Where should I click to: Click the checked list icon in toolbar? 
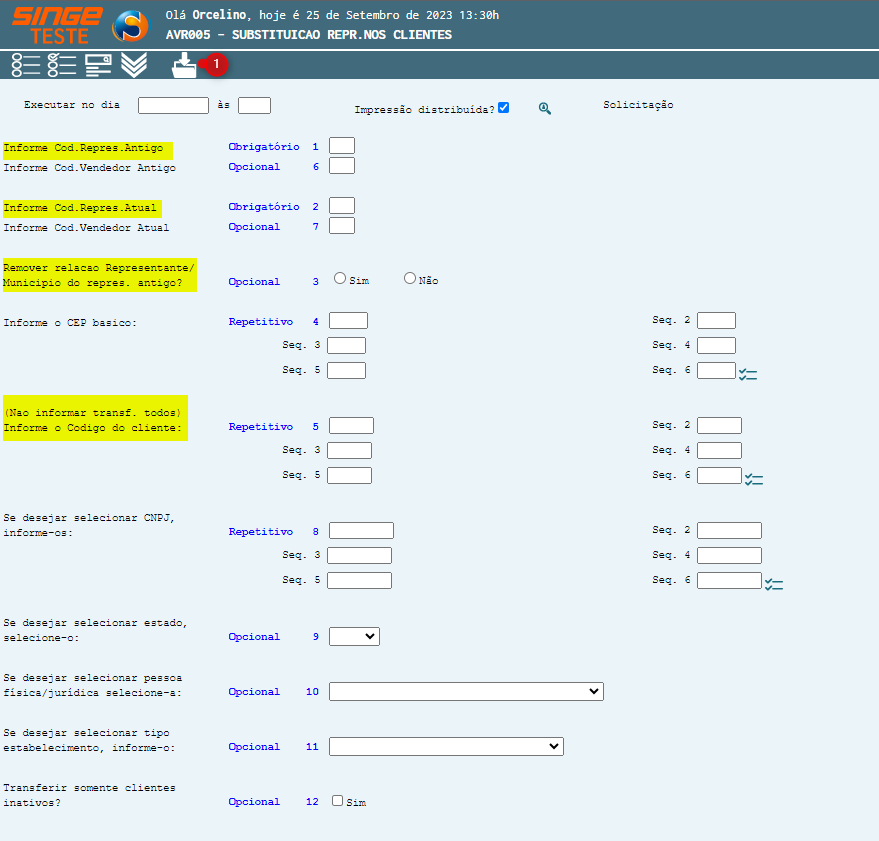click(x=62, y=65)
